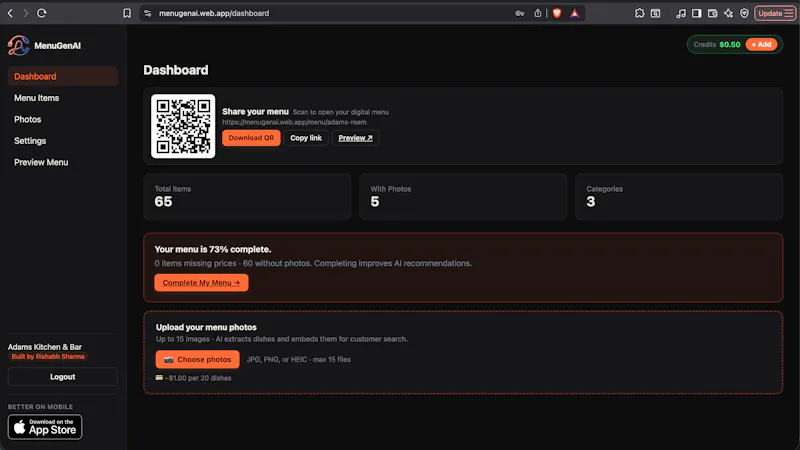Open Brave Rewards triangle icon
This screenshot has width=800, height=450.
pyautogui.click(x=574, y=13)
